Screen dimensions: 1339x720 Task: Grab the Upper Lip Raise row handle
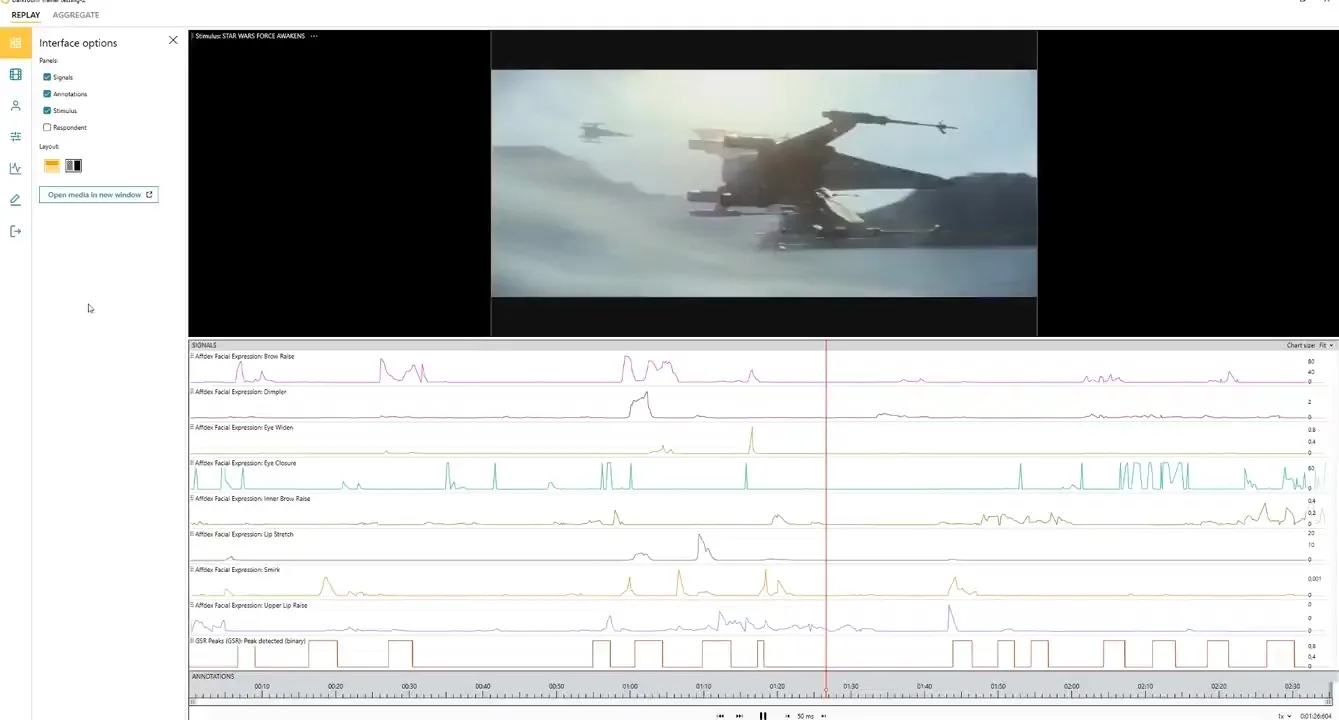(x=192, y=605)
